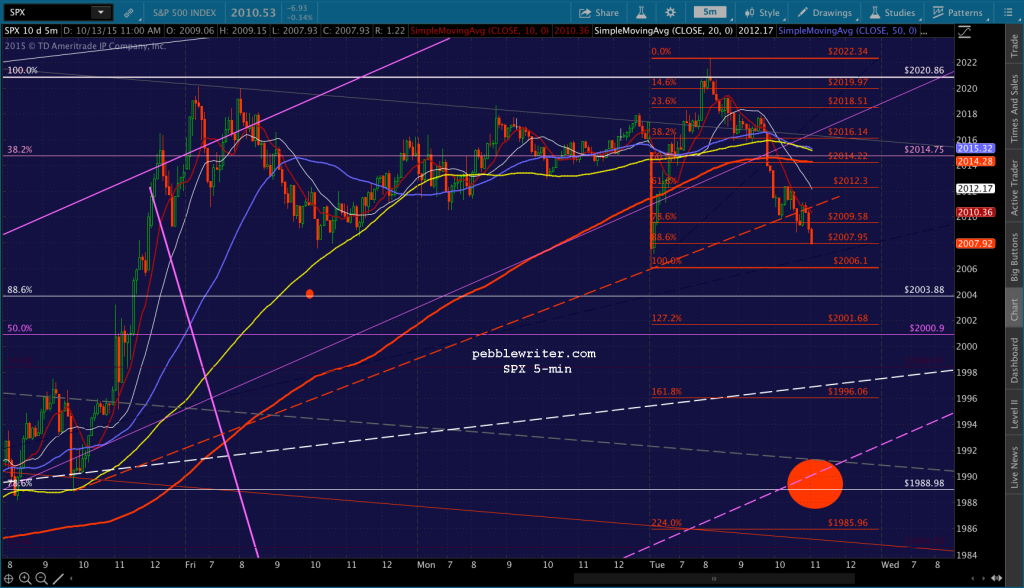Click the Share button

click(x=598, y=12)
